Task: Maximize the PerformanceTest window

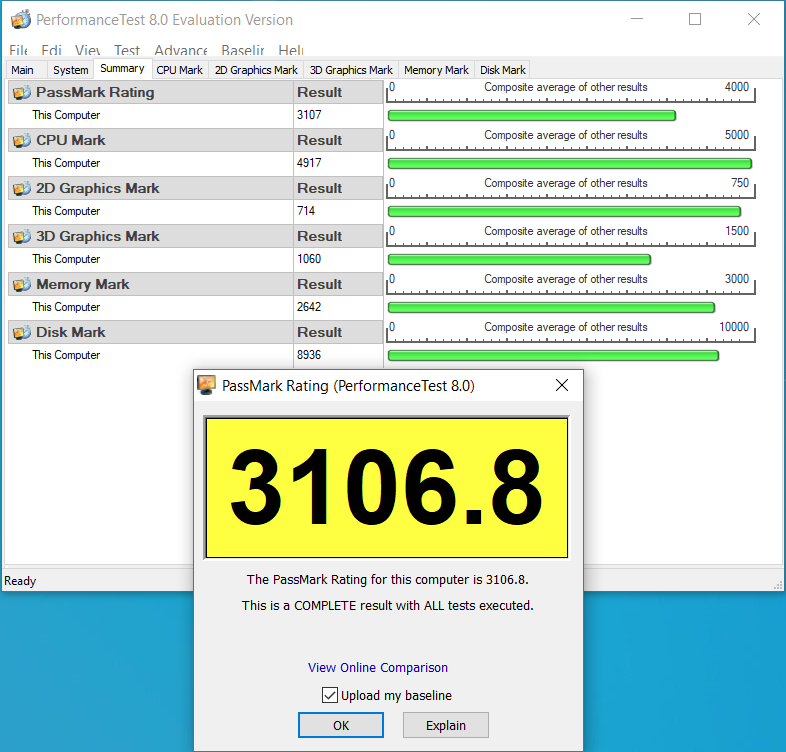Action: tap(695, 19)
